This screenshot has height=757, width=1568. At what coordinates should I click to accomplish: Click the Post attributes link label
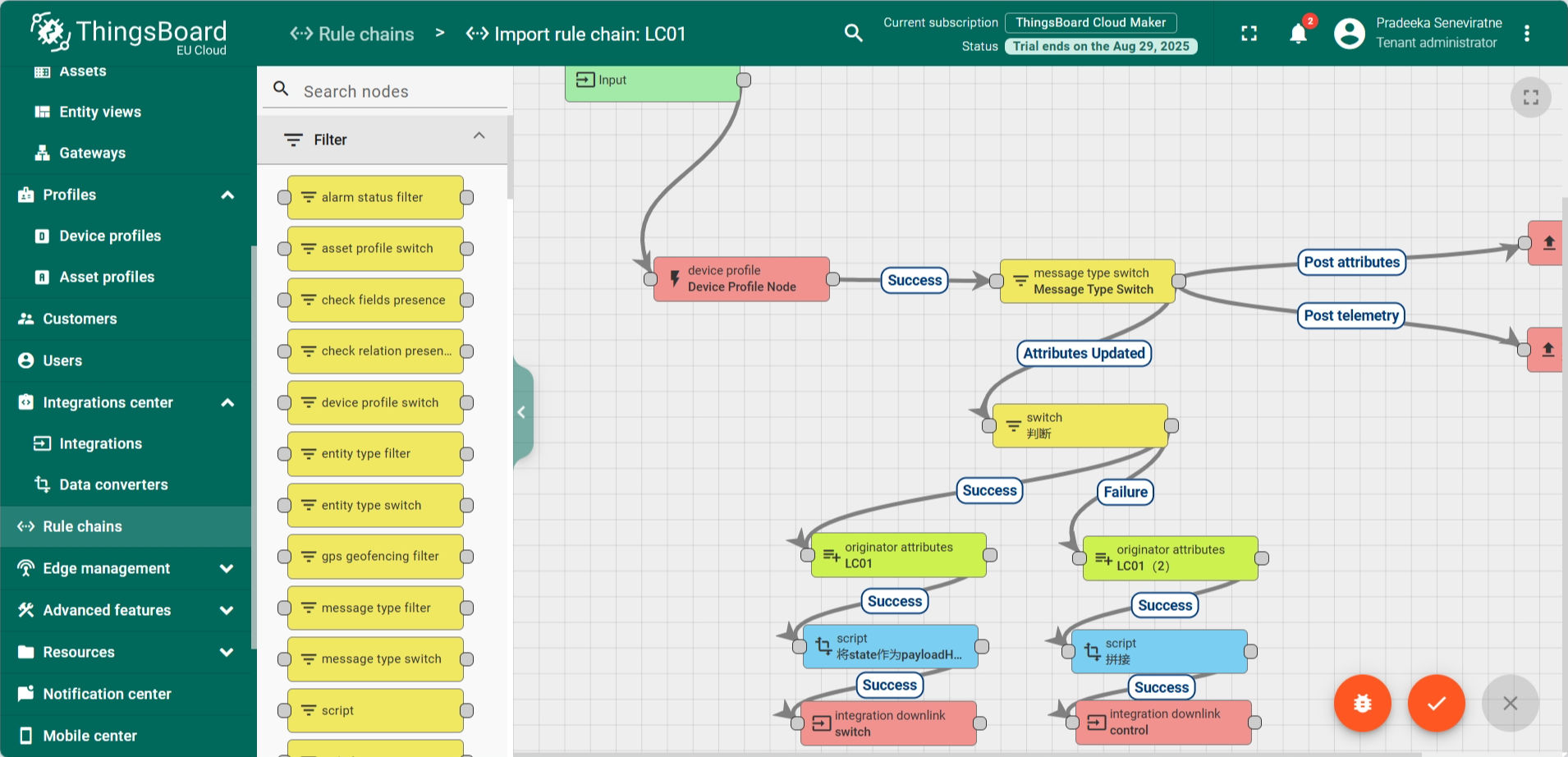(x=1351, y=262)
